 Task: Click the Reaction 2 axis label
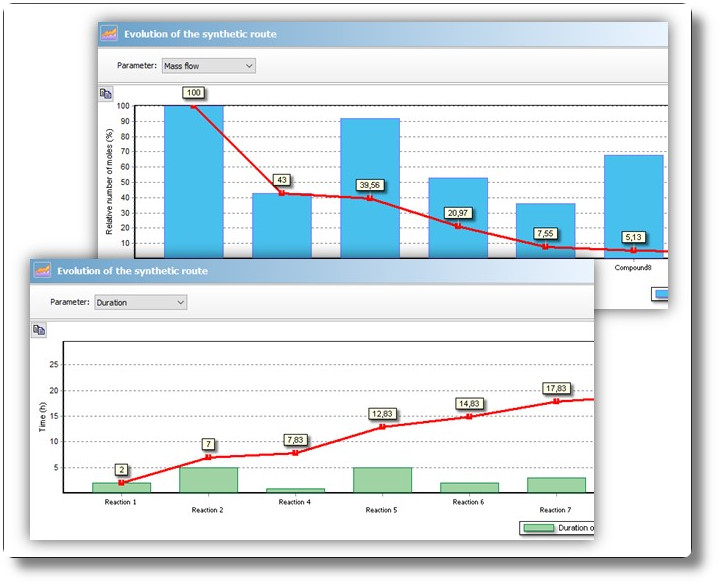(x=207, y=510)
